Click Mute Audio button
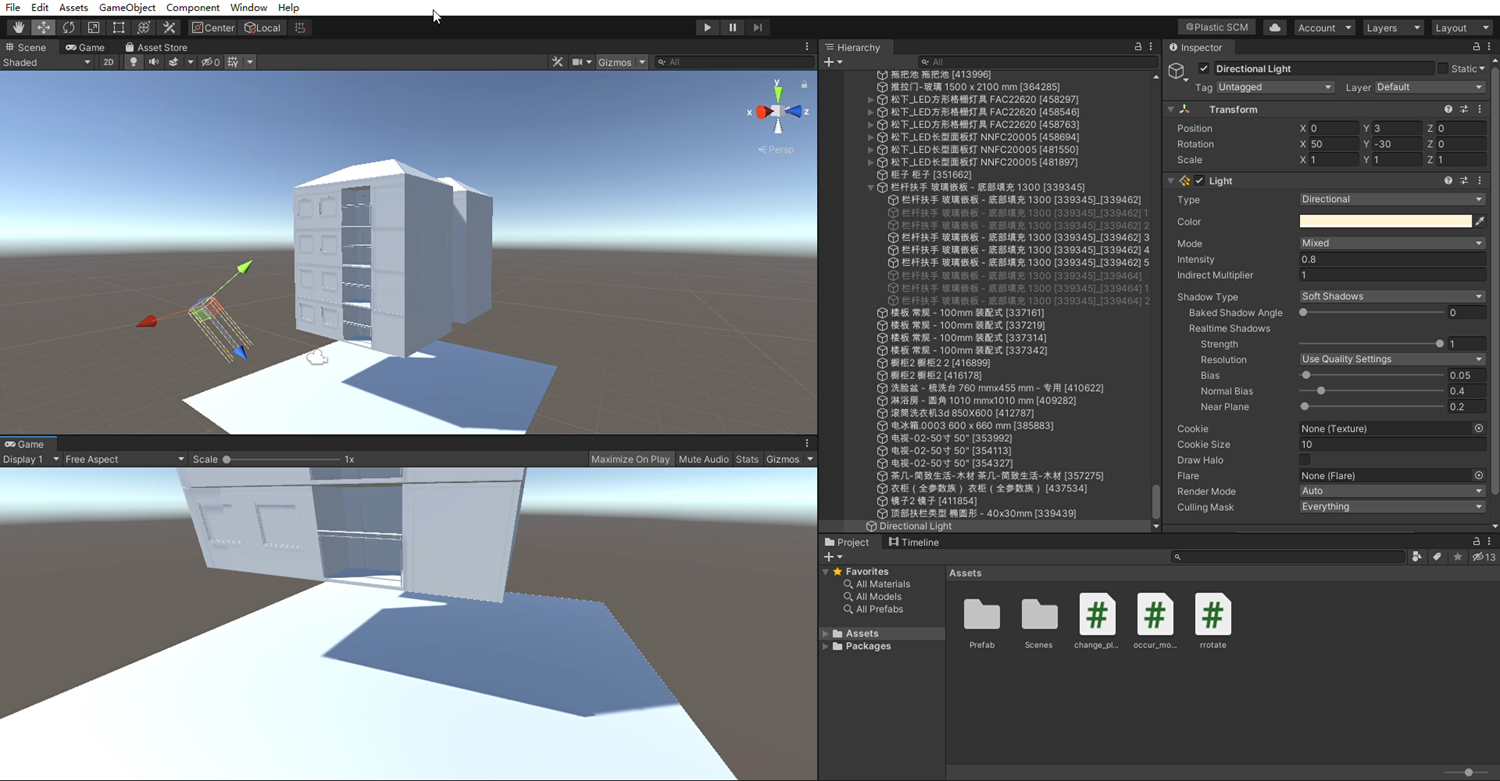This screenshot has width=1500, height=781. (x=703, y=459)
